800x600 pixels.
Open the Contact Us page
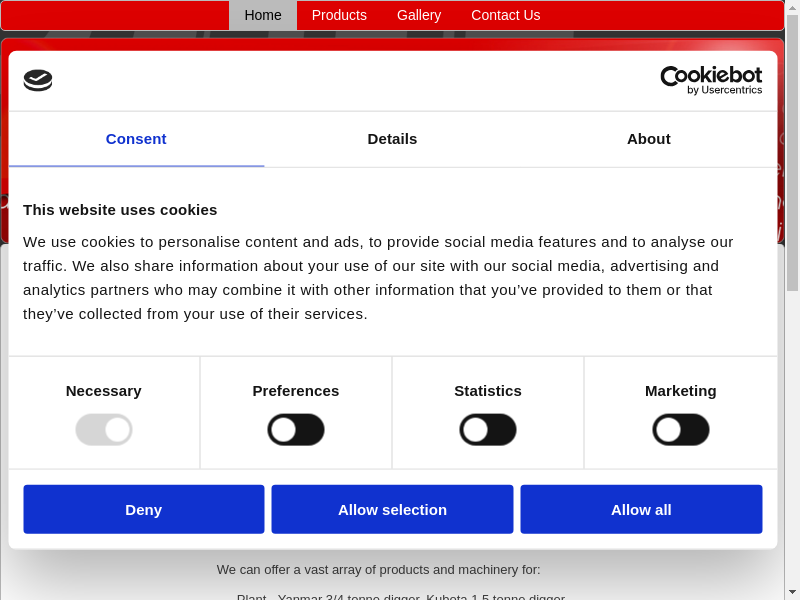click(x=505, y=15)
